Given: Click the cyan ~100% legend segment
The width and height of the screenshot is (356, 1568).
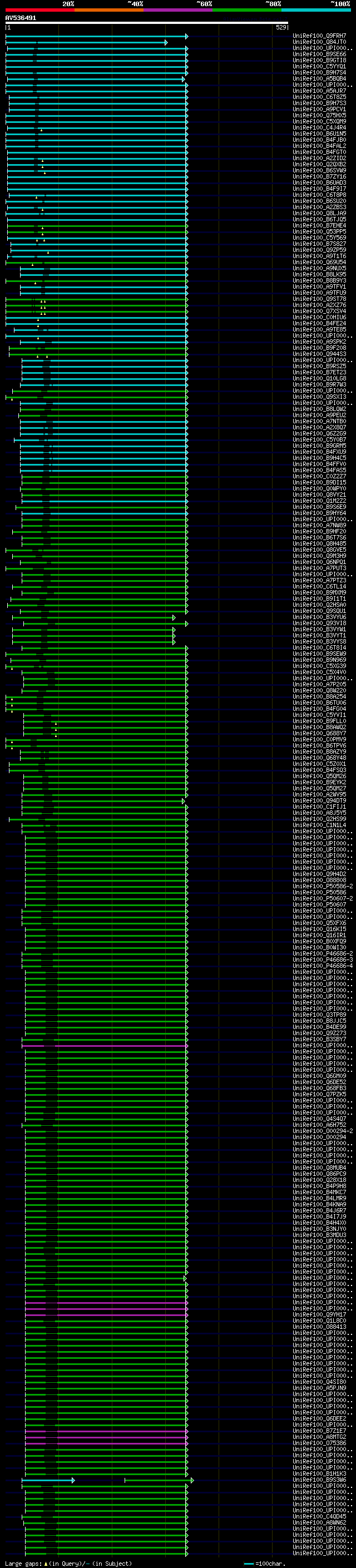Looking at the screenshot, I should [316, 10].
